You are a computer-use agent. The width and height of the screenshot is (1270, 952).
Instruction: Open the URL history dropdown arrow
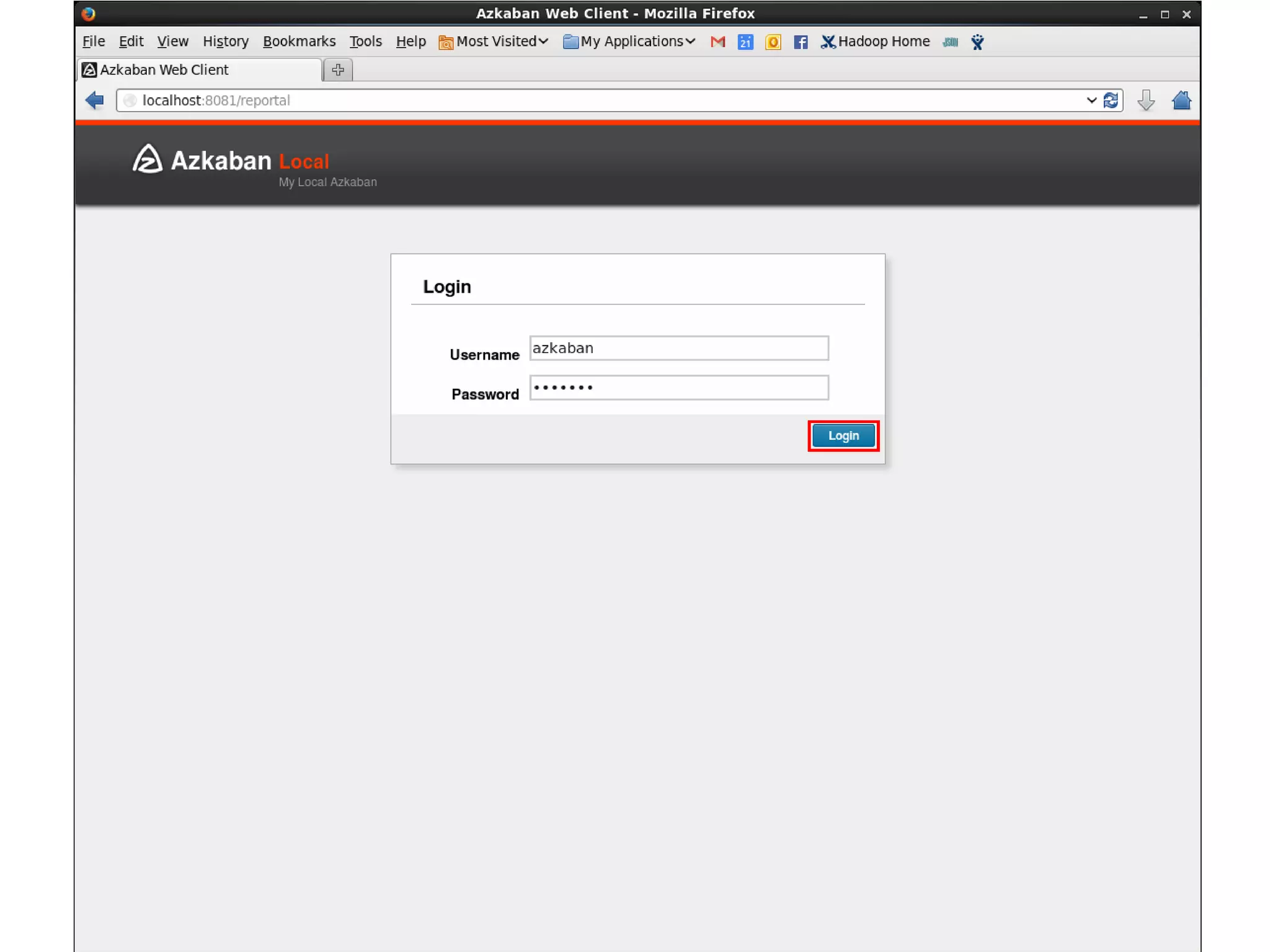(1091, 100)
